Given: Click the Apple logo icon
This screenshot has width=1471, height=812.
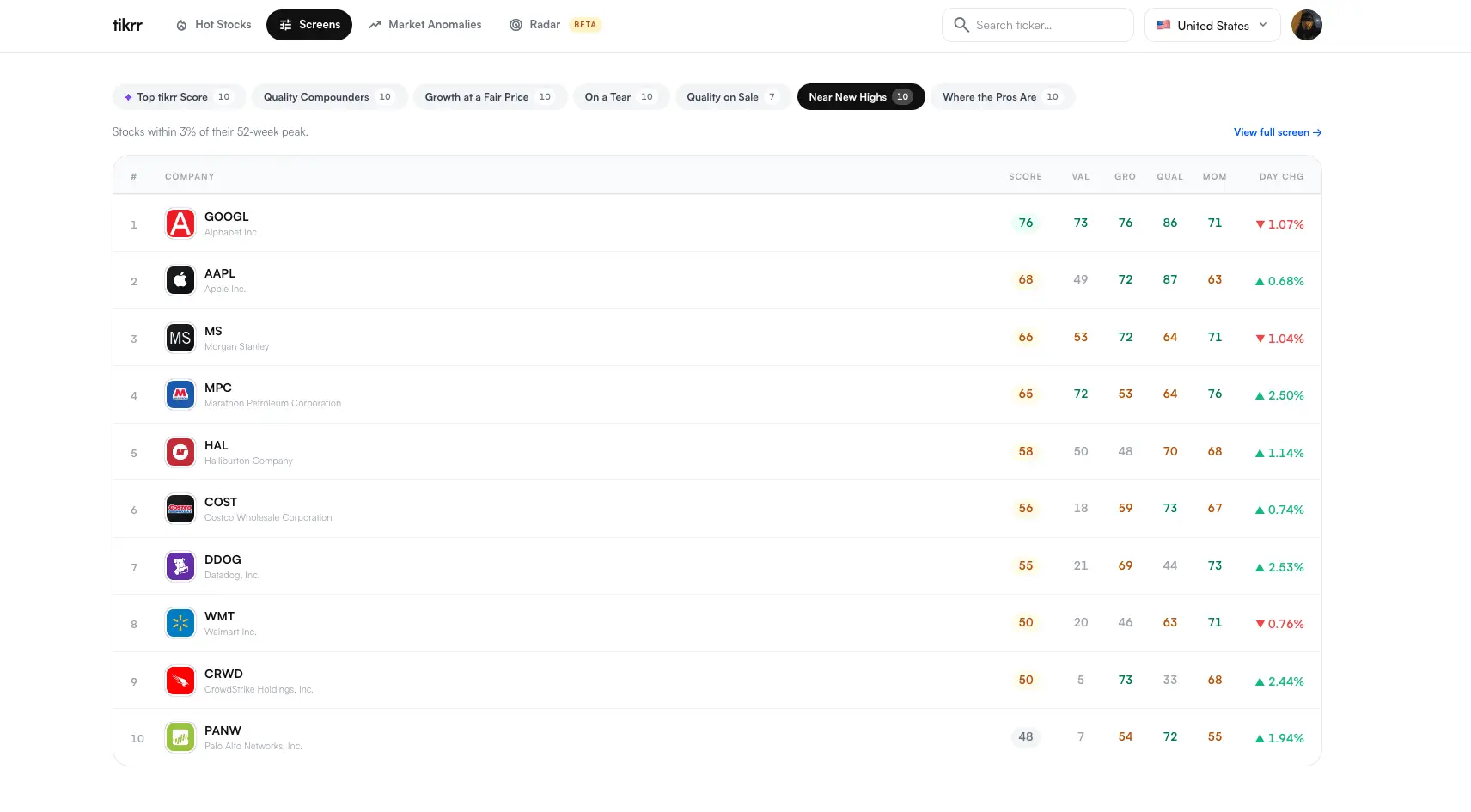Looking at the screenshot, I should pos(180,280).
